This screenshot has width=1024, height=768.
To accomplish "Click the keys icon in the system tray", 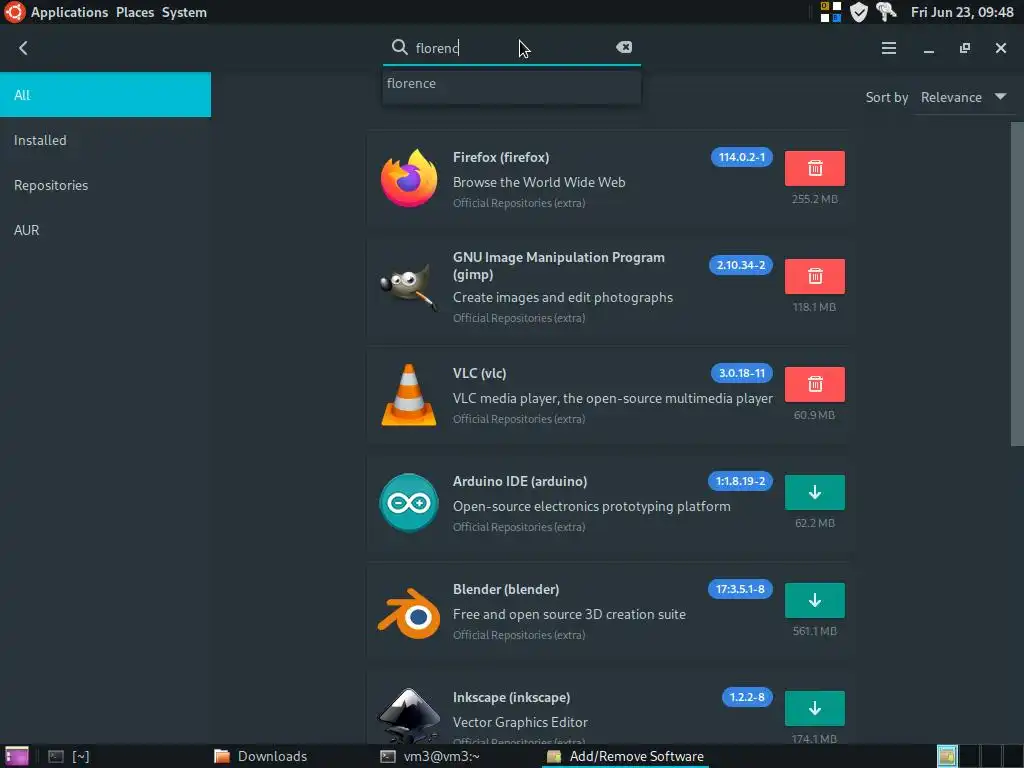I will coord(886,12).
